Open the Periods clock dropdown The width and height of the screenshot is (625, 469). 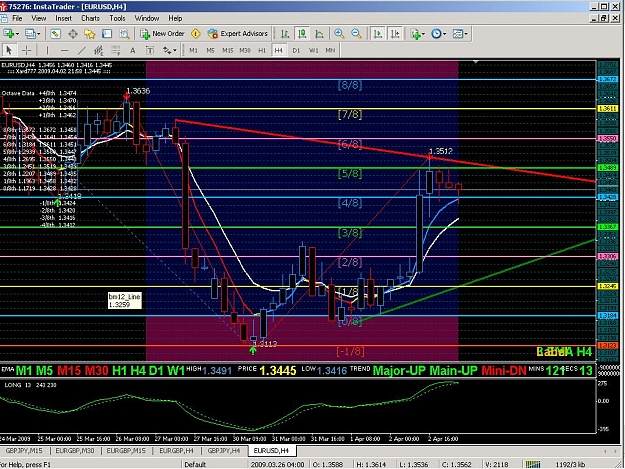438,34
